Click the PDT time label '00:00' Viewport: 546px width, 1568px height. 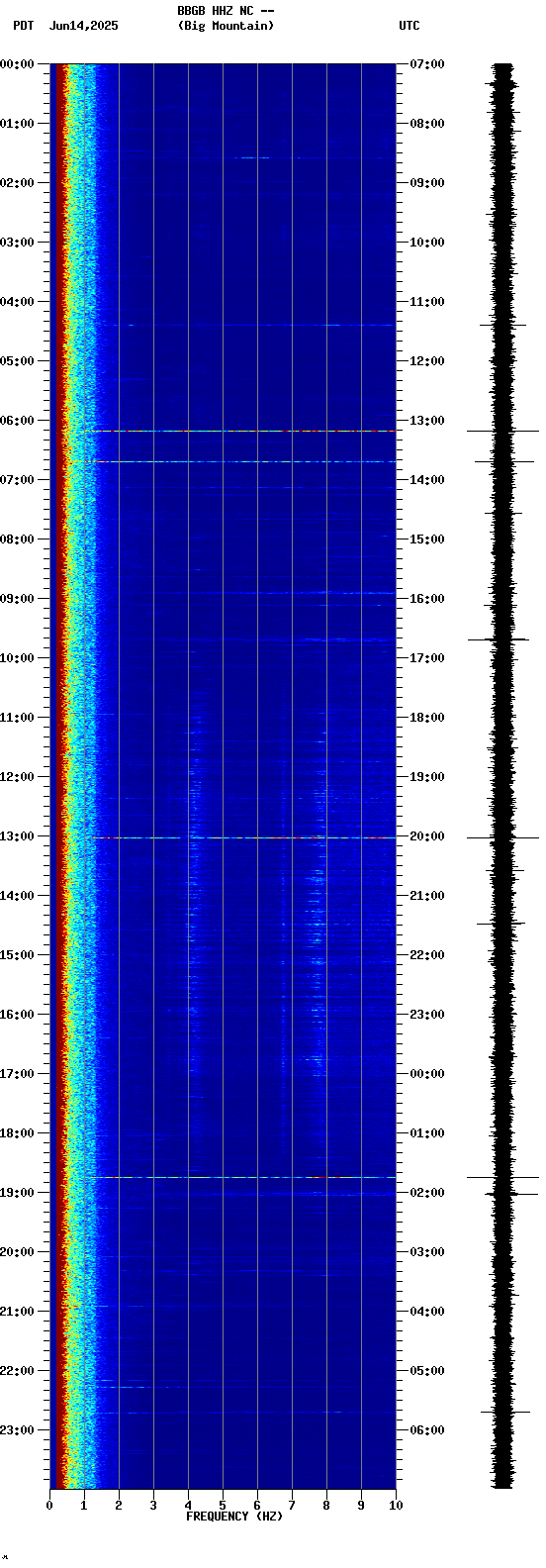coord(18,64)
